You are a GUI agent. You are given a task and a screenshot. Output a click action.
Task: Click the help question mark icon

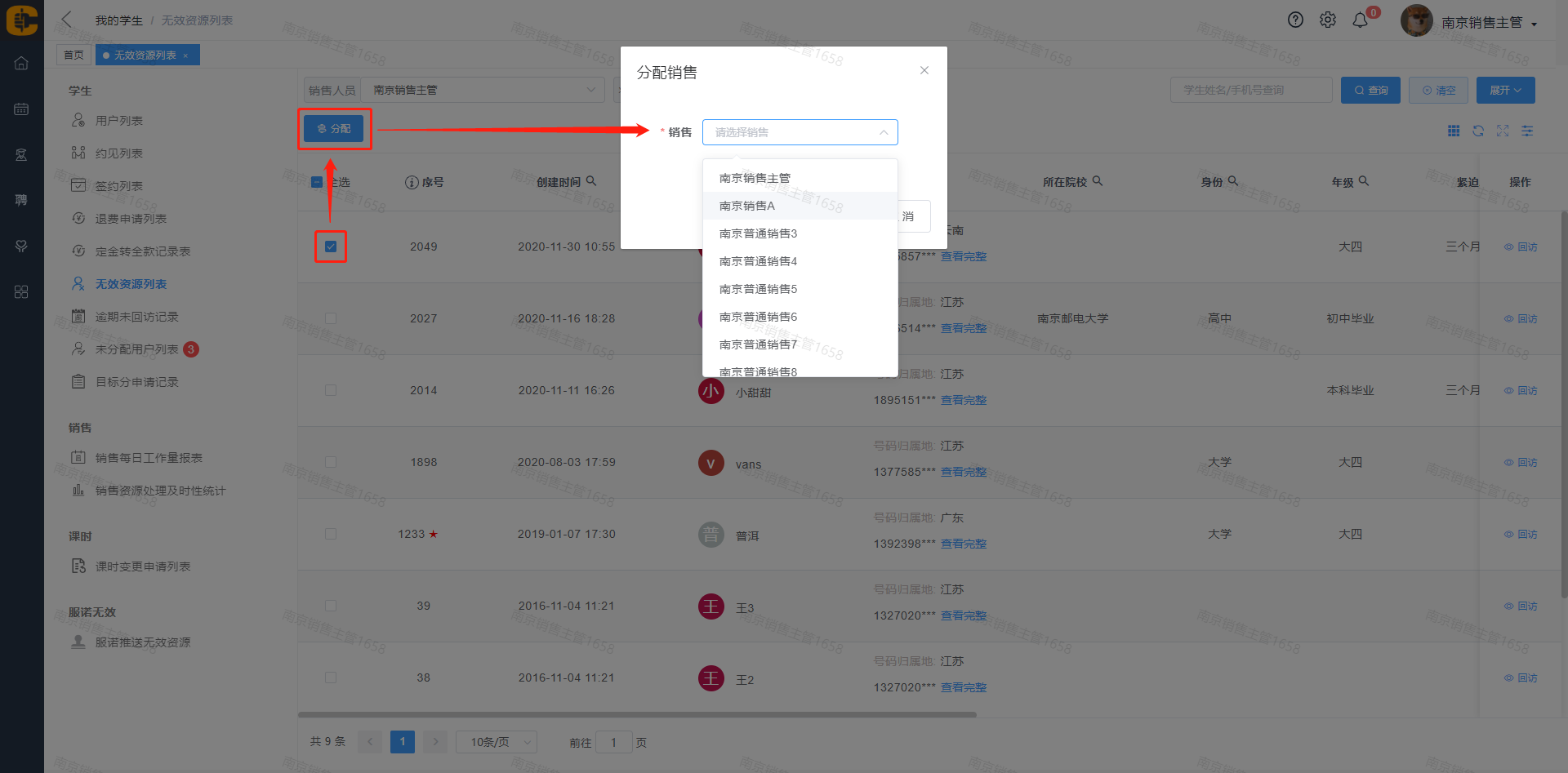point(1295,20)
